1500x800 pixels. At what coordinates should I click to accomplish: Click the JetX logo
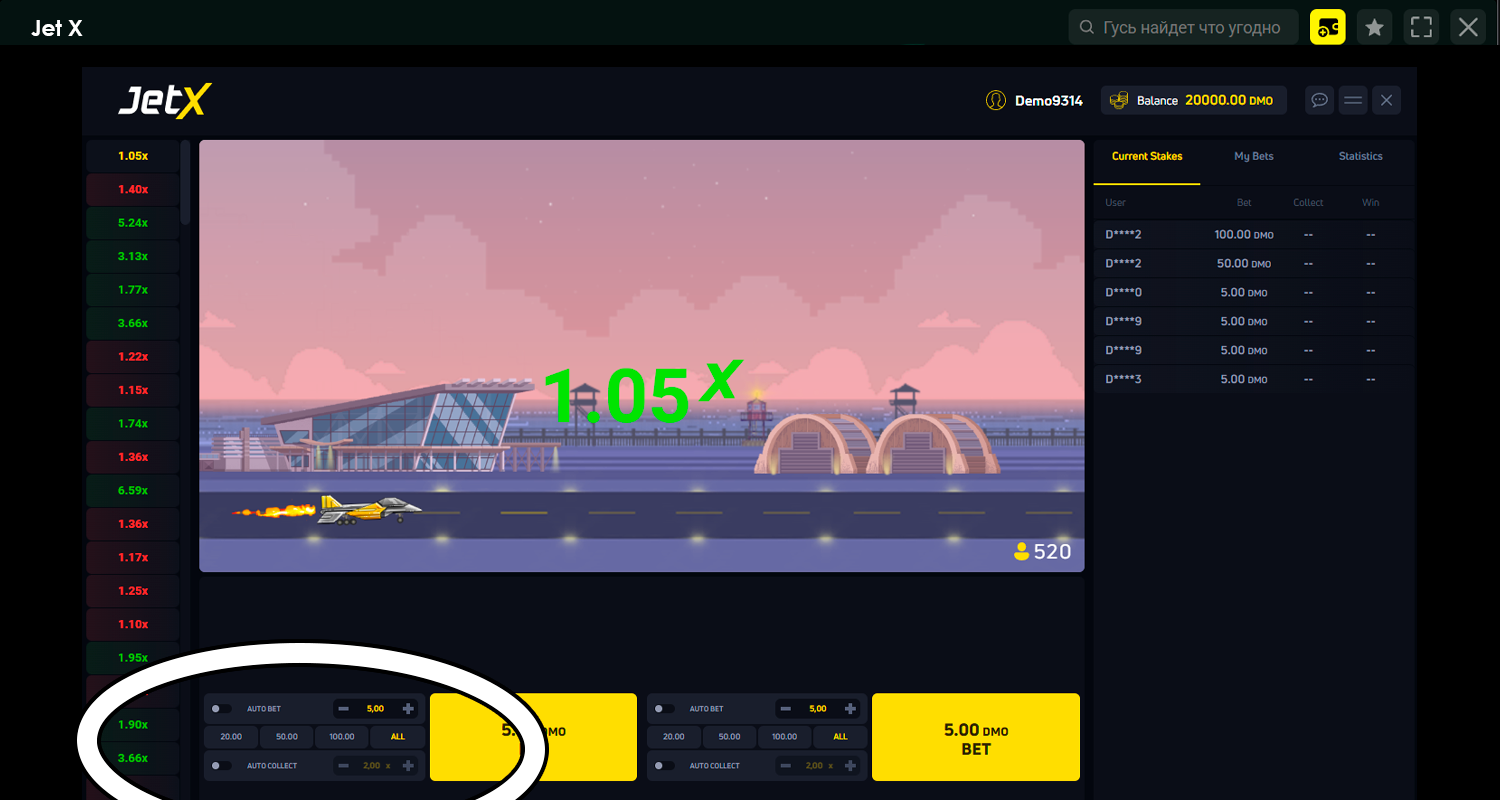165,100
